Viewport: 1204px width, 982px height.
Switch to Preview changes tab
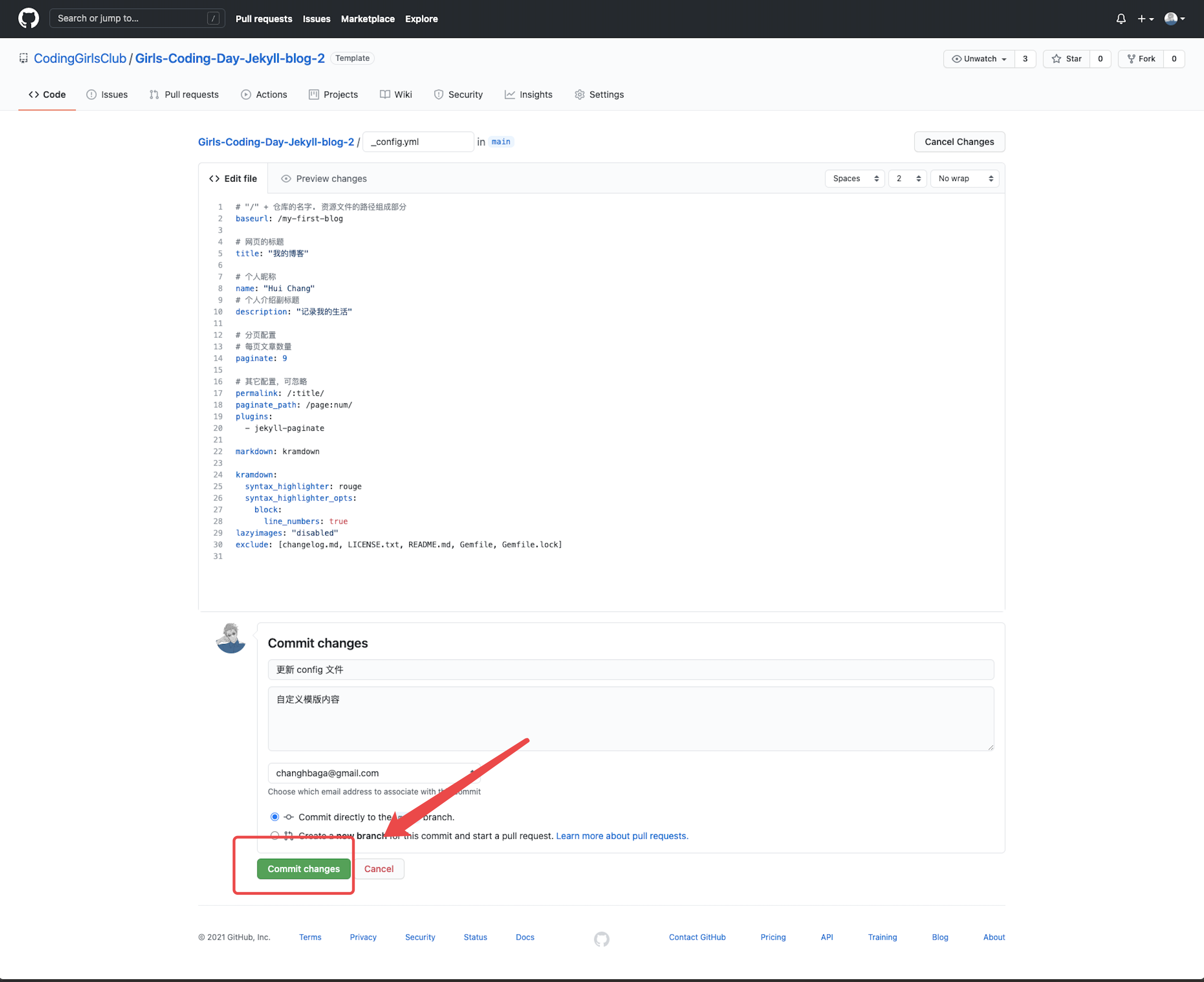(x=324, y=179)
